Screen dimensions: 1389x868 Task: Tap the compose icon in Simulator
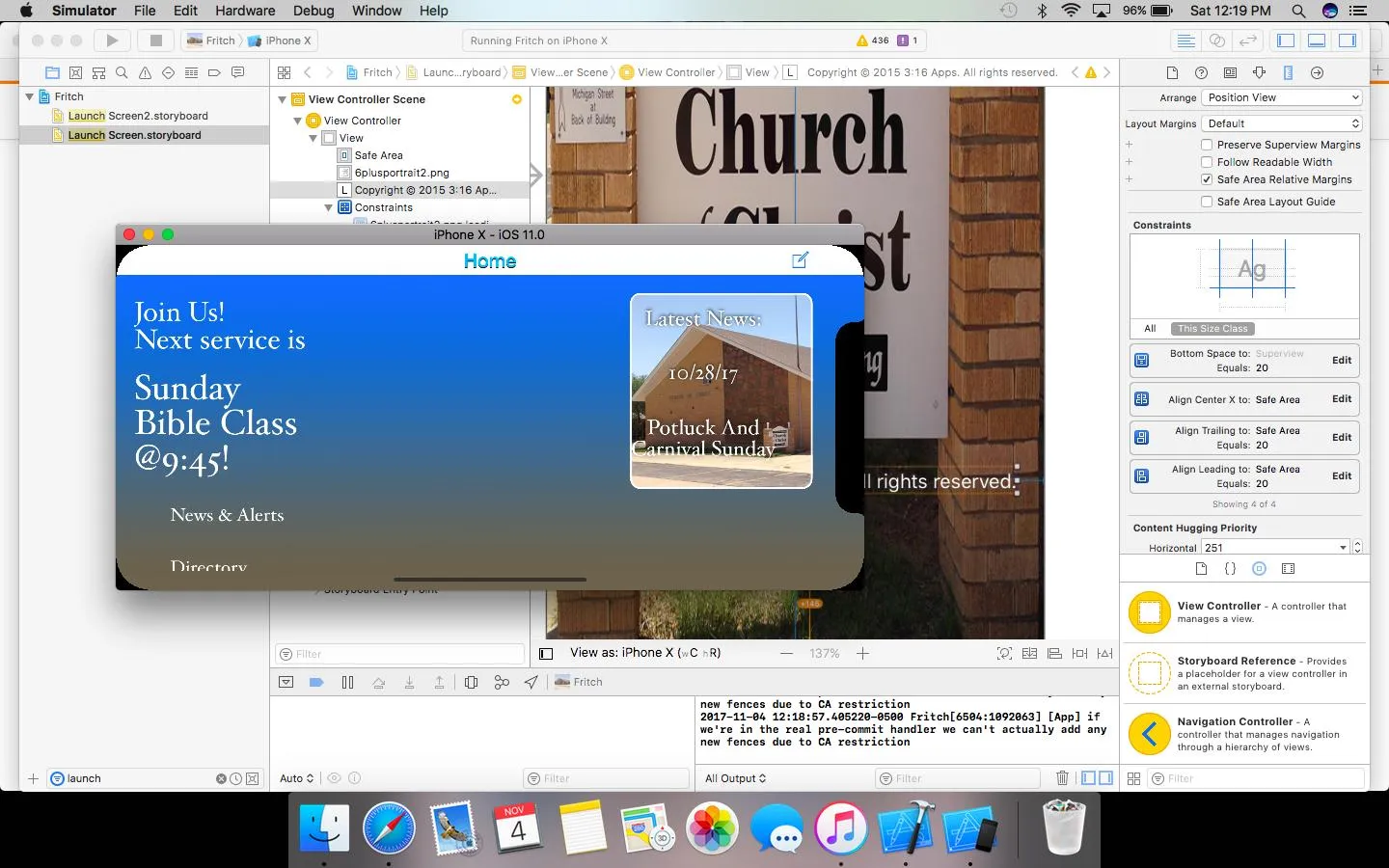800,260
